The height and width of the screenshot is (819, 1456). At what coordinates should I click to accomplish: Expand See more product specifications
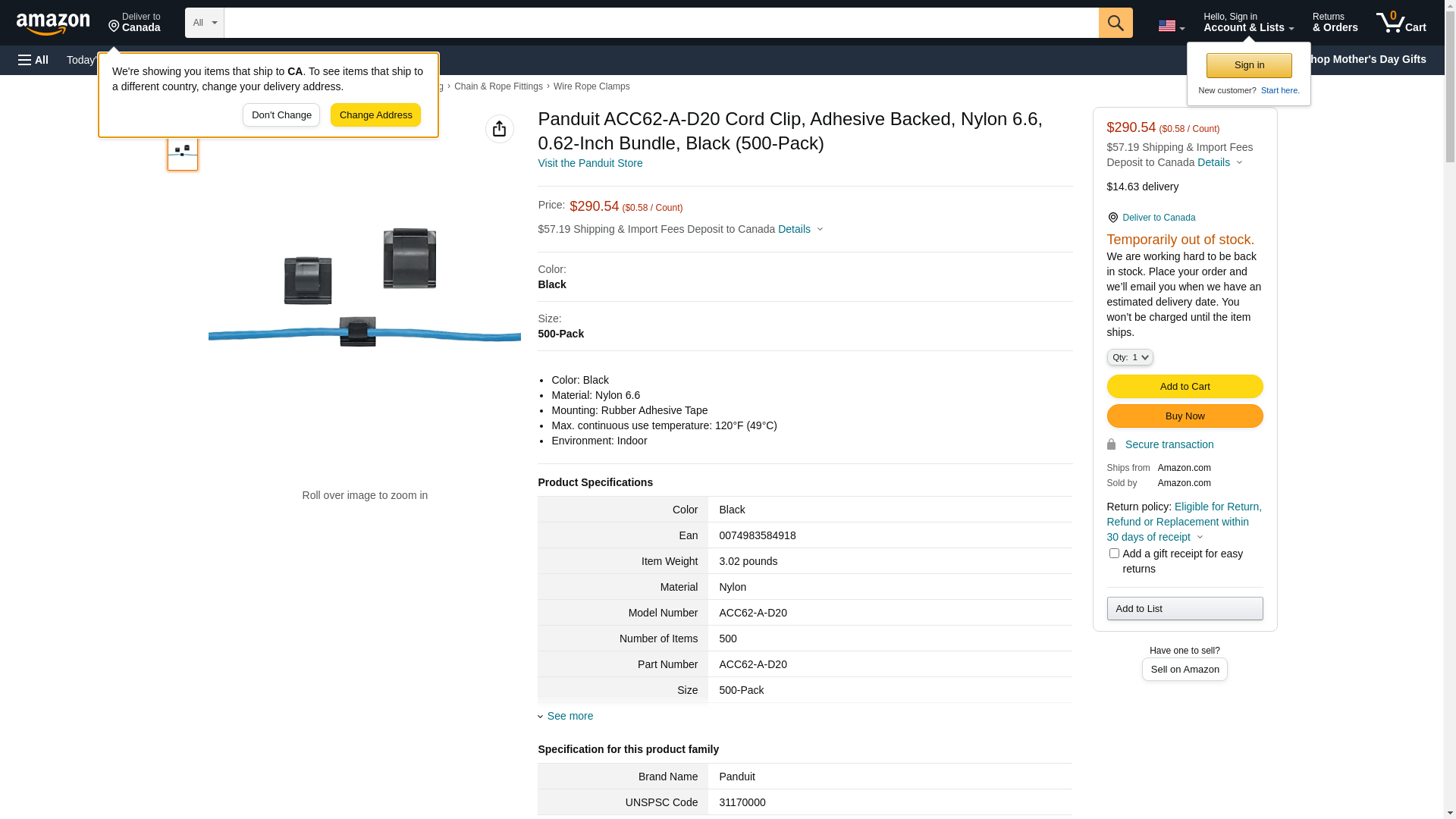(570, 716)
